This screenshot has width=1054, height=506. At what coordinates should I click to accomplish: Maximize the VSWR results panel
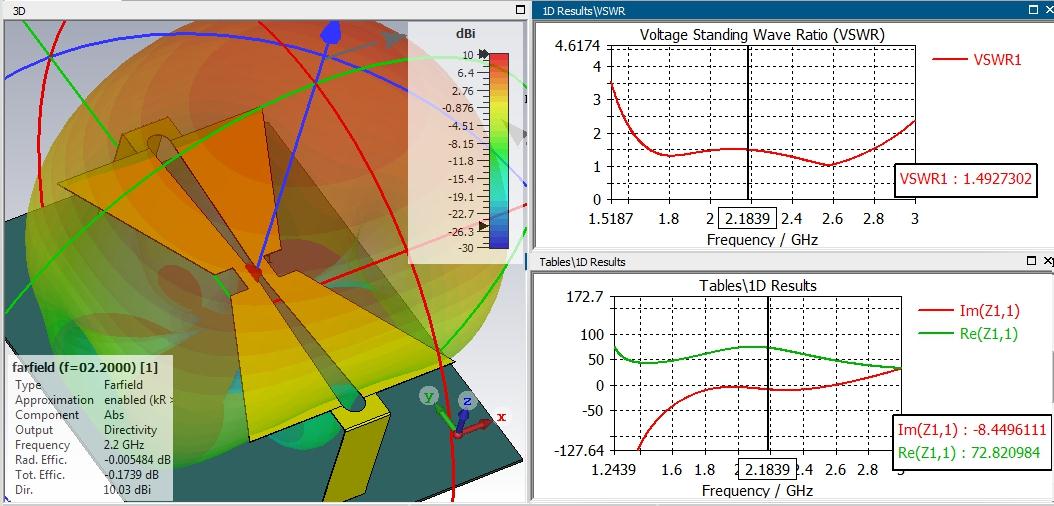pyautogui.click(x=1034, y=10)
